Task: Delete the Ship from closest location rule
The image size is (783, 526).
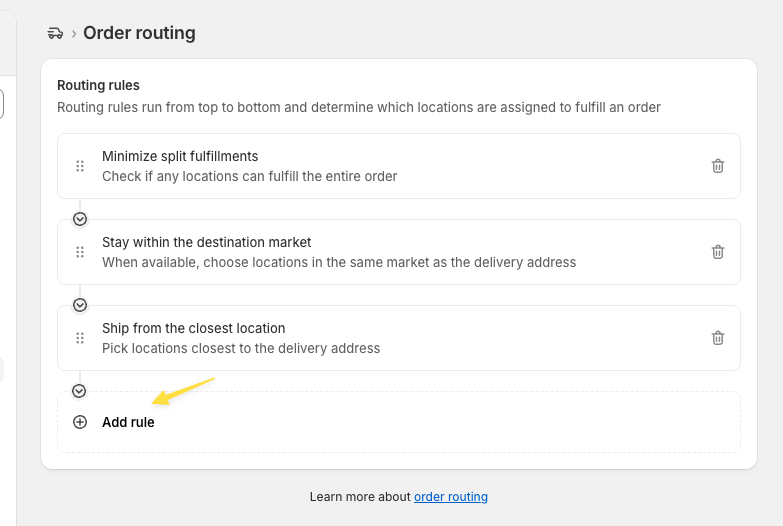Action: point(718,338)
